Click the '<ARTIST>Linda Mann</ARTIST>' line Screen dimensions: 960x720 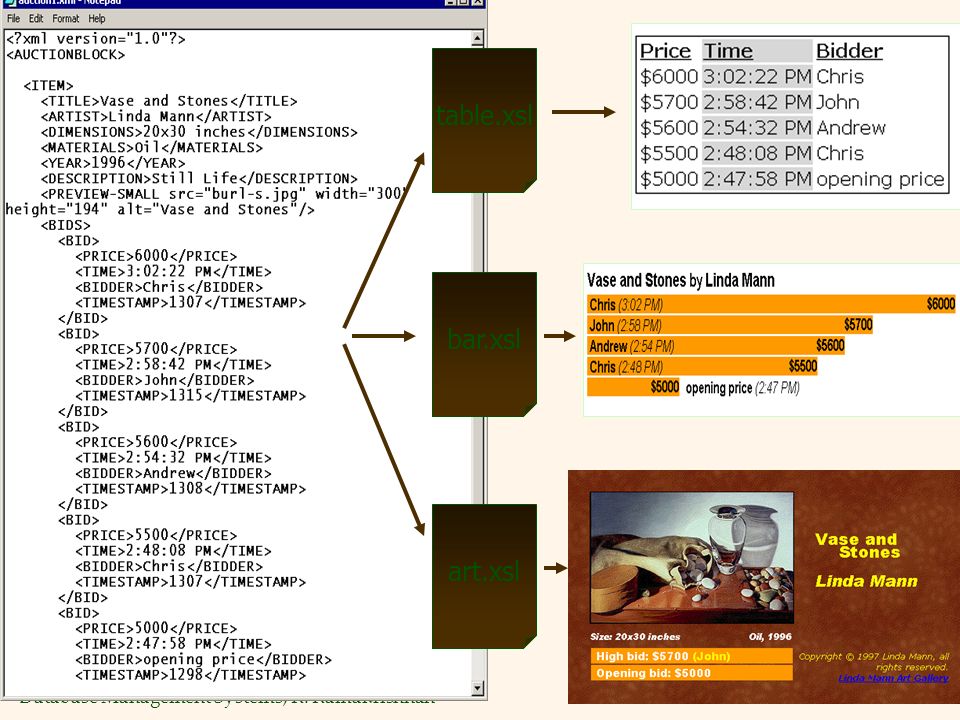click(x=156, y=116)
